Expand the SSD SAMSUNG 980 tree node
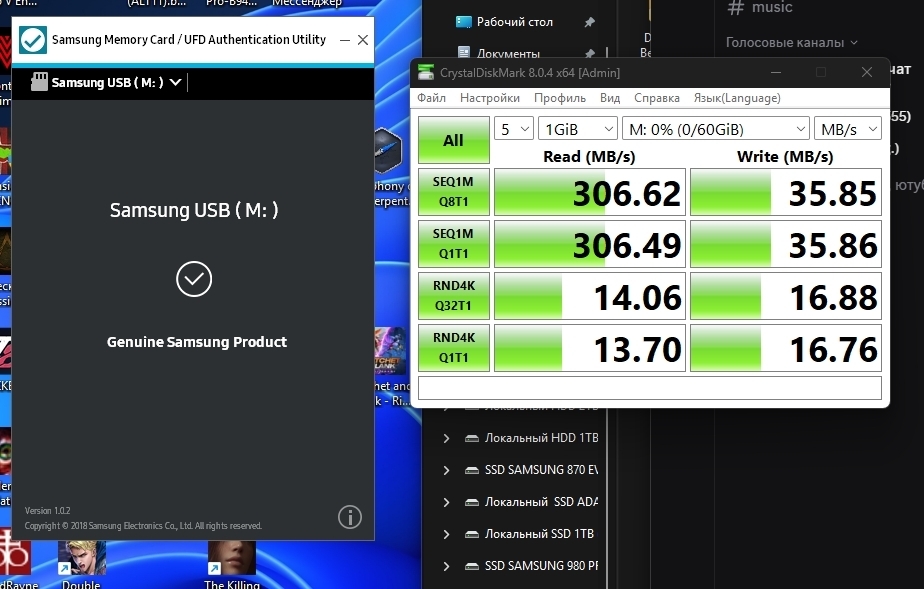The height and width of the screenshot is (589, 924). pos(446,565)
